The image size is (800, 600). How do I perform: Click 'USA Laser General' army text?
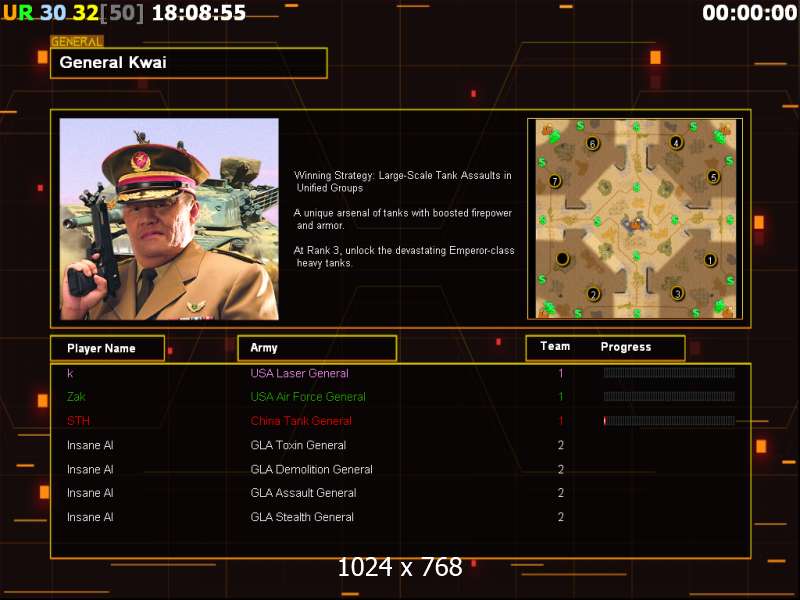(x=299, y=373)
